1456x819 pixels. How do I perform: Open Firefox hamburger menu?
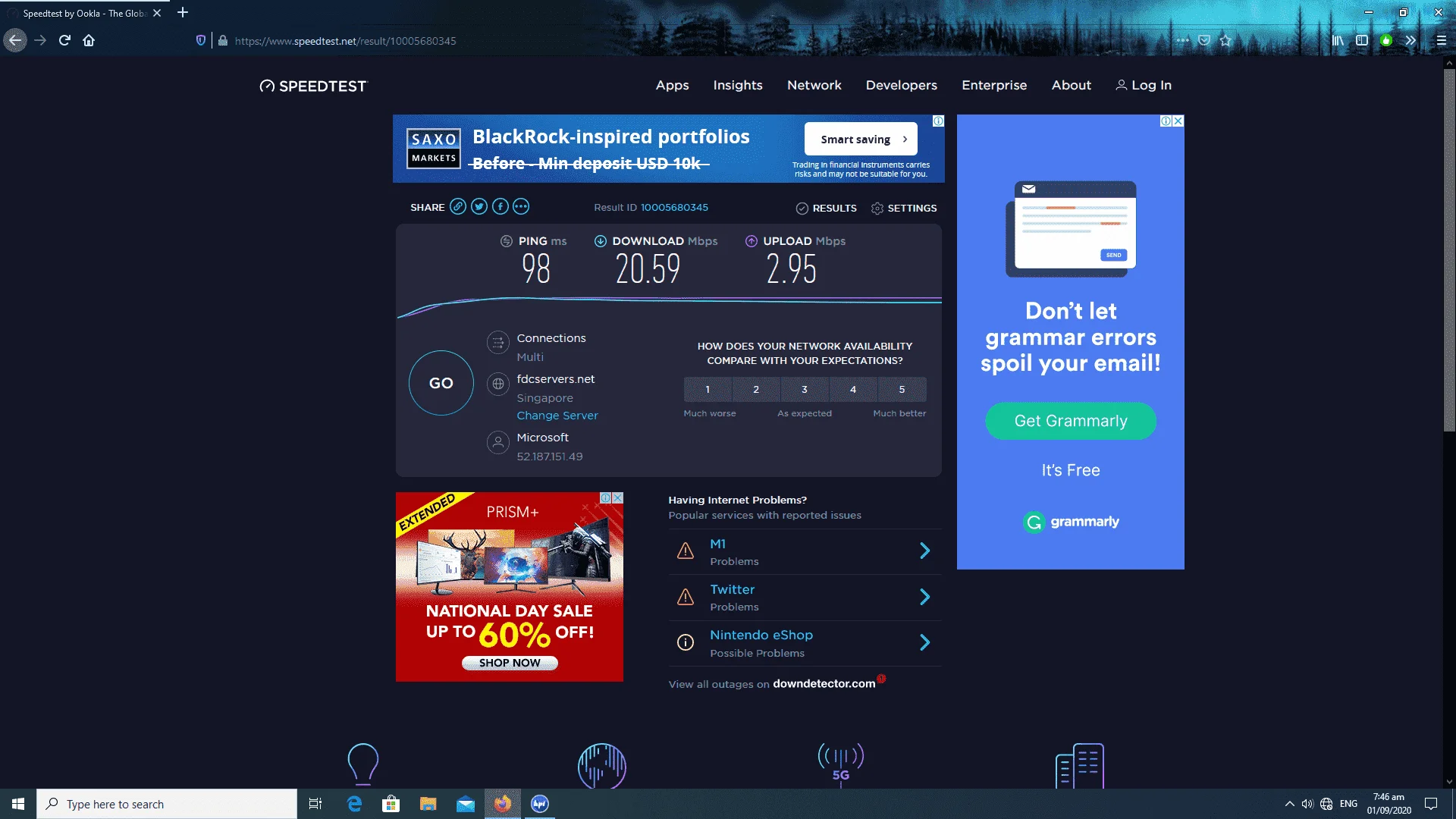[1442, 40]
